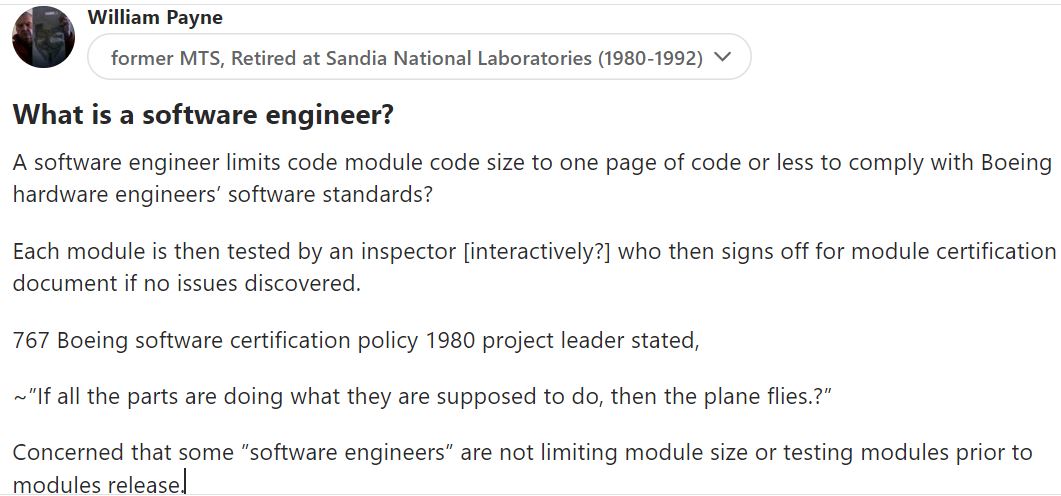Image resolution: width=1061 pixels, height=496 pixels.
Task: Click the 'Concerned that some' line
Action: point(522,451)
